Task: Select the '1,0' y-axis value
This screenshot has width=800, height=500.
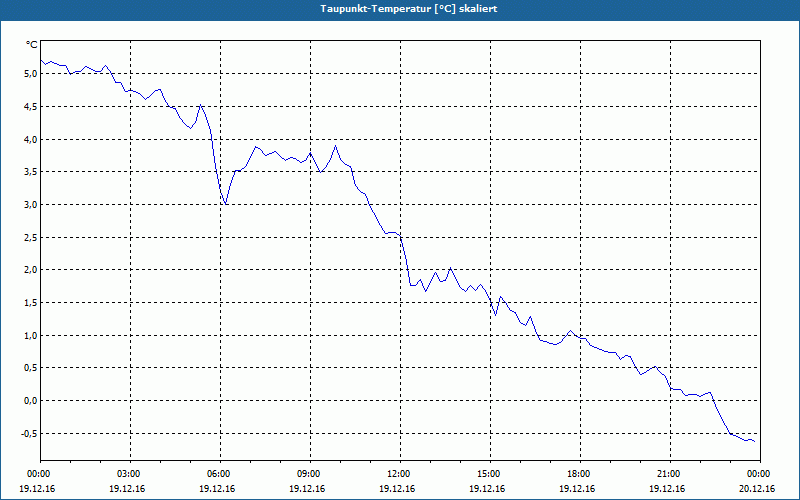Action: point(31,335)
